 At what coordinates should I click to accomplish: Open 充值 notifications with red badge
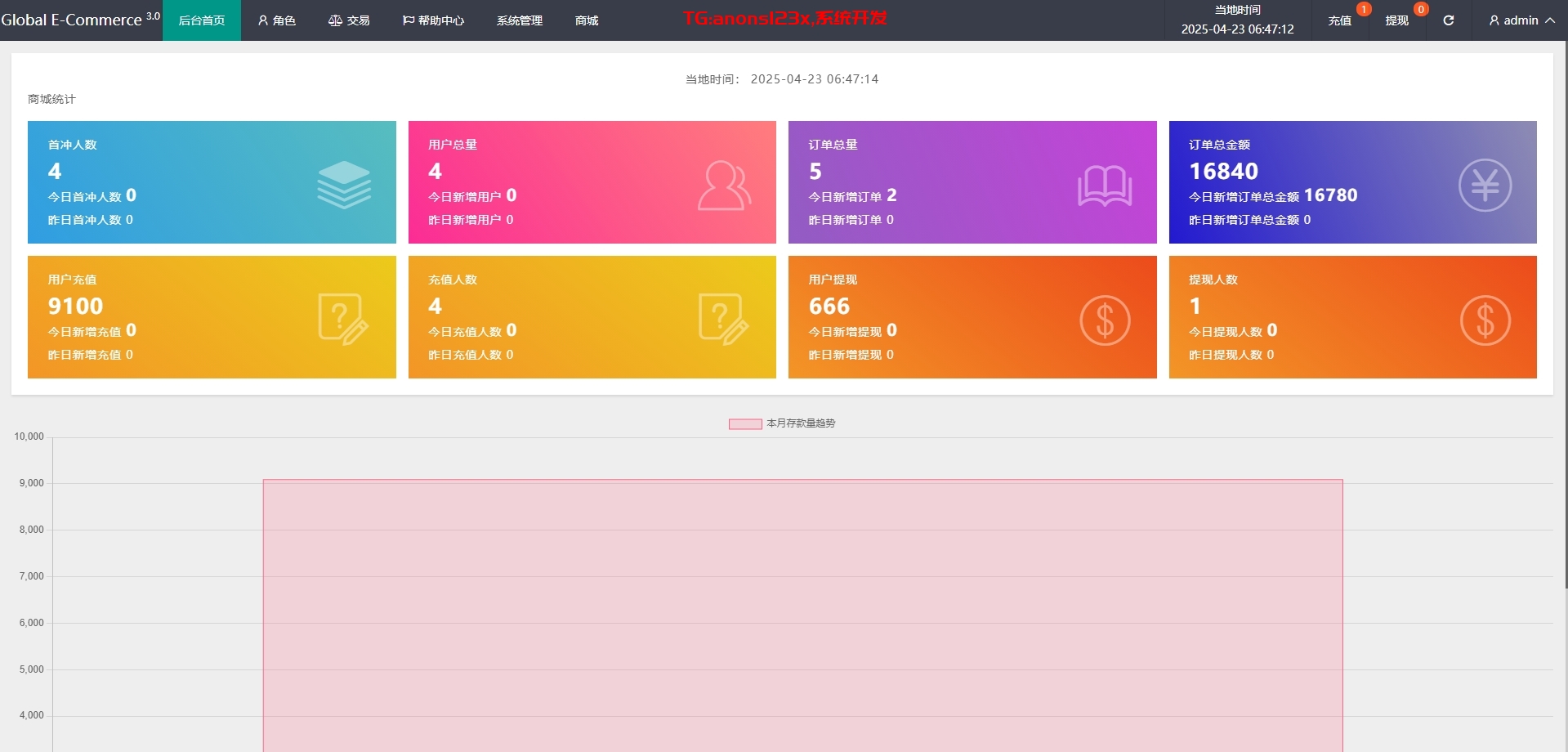pyautogui.click(x=1340, y=20)
